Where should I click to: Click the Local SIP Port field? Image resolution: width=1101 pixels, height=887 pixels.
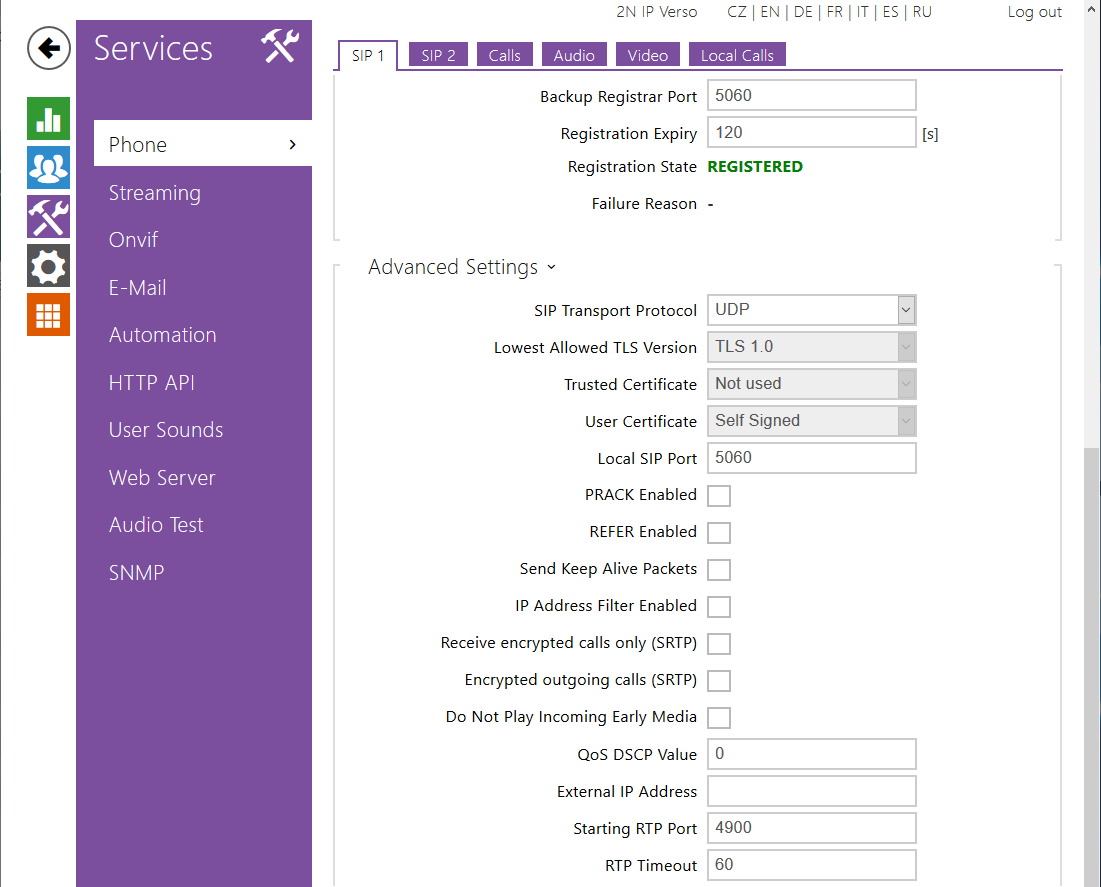coord(811,458)
